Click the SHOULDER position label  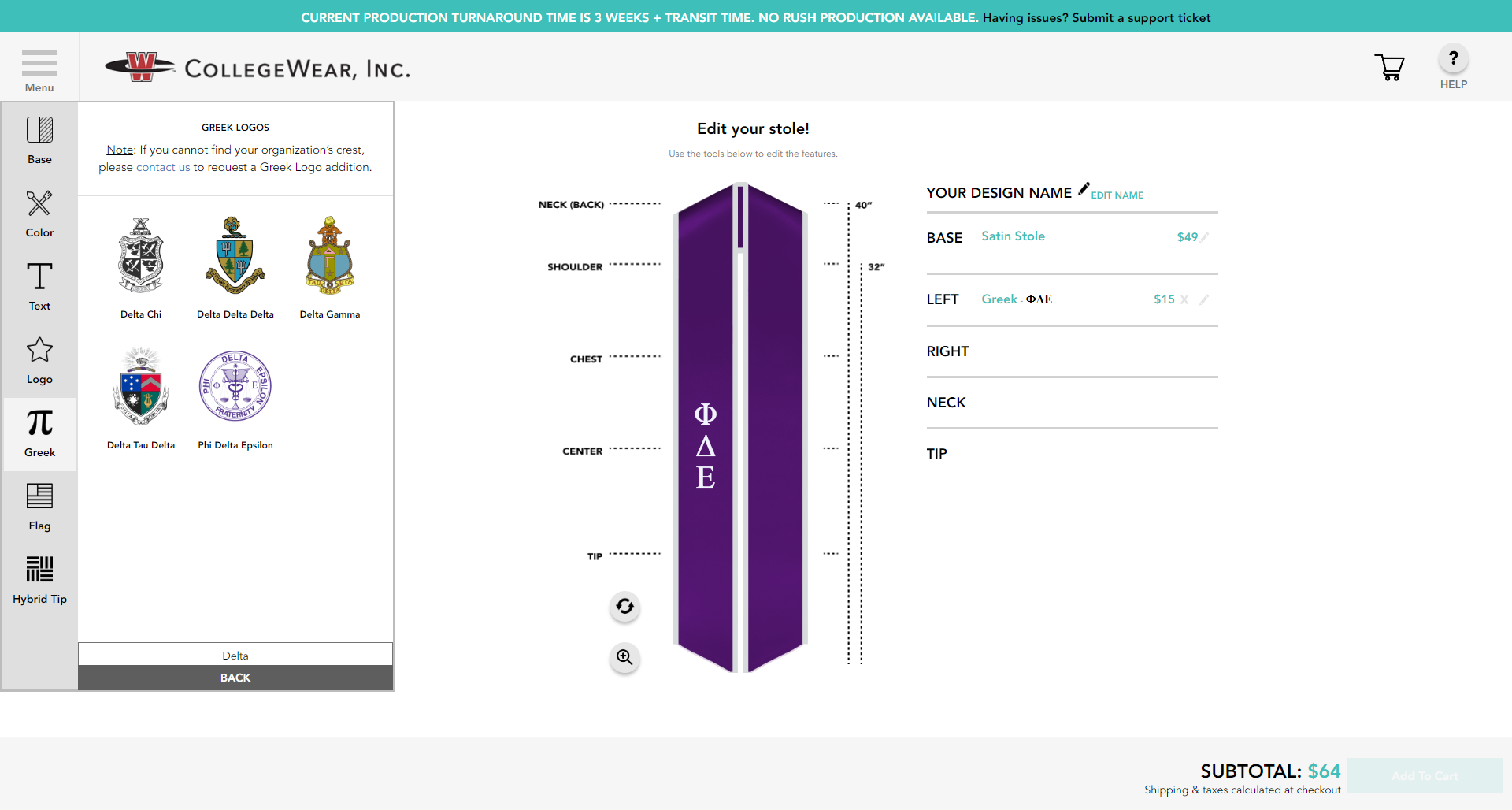pyautogui.click(x=575, y=267)
